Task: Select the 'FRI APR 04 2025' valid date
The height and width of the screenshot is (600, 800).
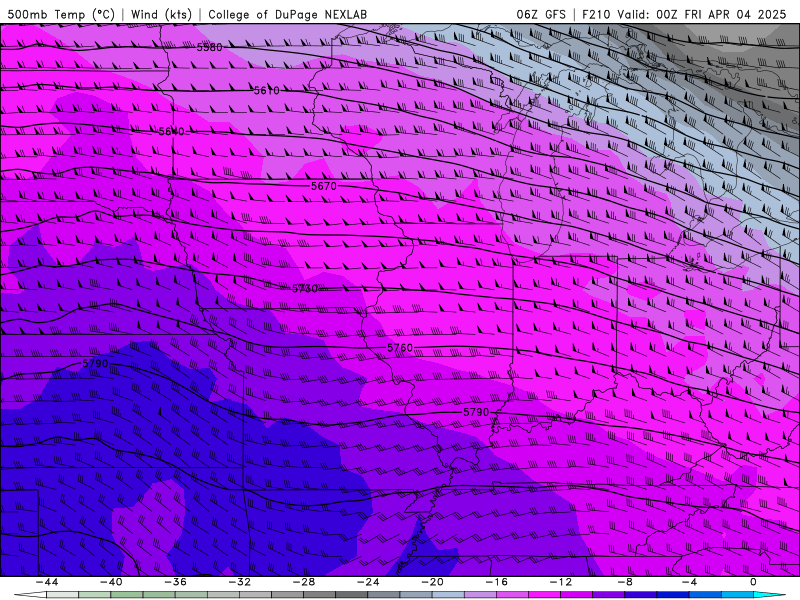Action: coord(735,14)
